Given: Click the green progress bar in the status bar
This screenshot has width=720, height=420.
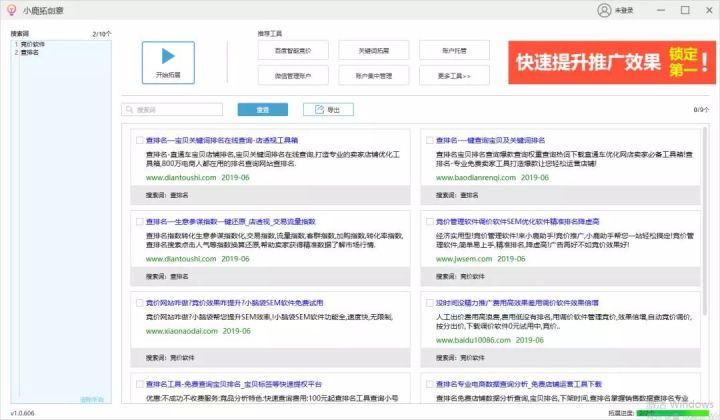Looking at the screenshot, I should (673, 413).
